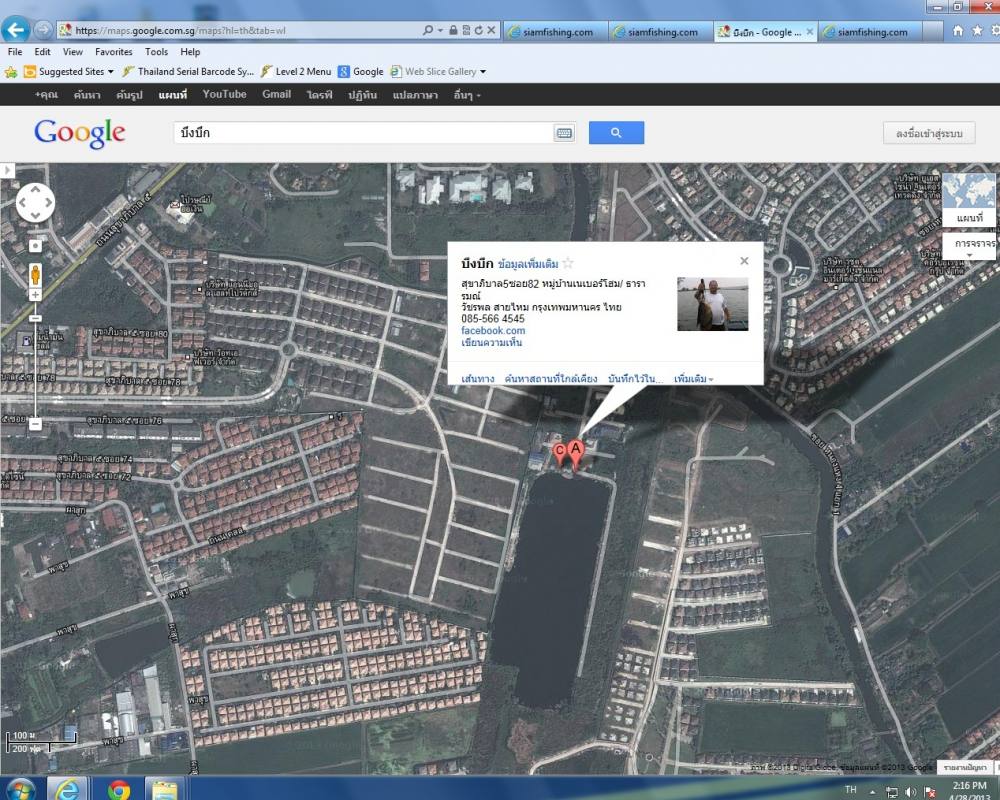Click the search field containing บึงบึก
Image resolution: width=1000 pixels, height=800 pixels.
(363, 133)
